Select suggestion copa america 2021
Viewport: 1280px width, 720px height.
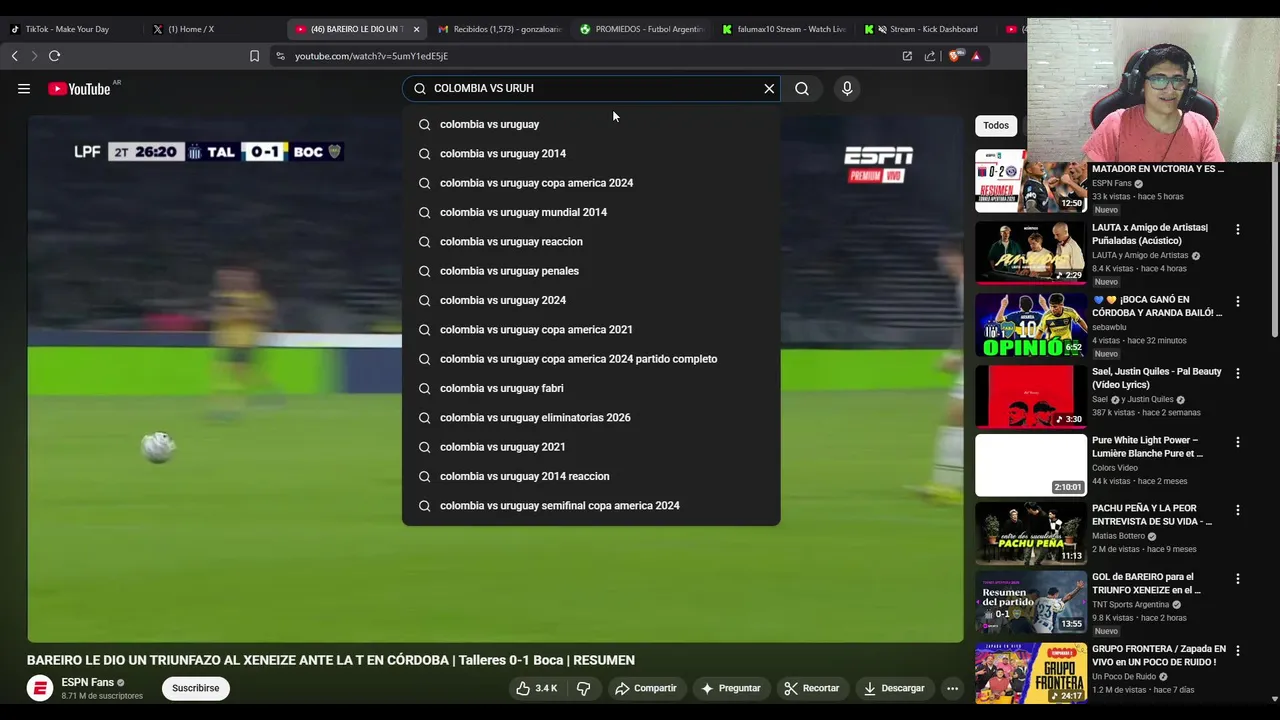click(591, 329)
